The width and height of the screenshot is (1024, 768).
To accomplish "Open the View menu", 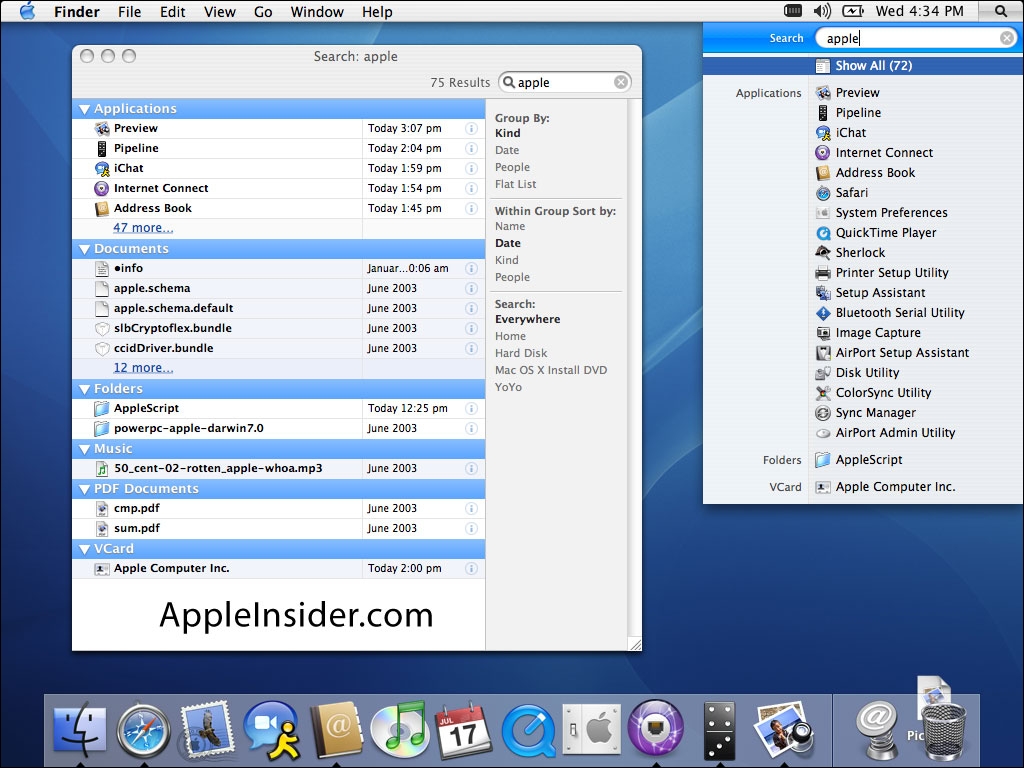I will 219,12.
